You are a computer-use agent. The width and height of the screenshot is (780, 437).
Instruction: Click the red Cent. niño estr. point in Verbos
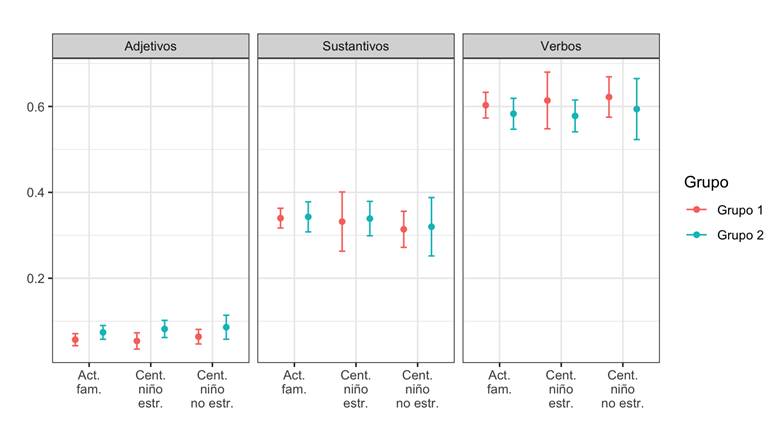click(547, 101)
